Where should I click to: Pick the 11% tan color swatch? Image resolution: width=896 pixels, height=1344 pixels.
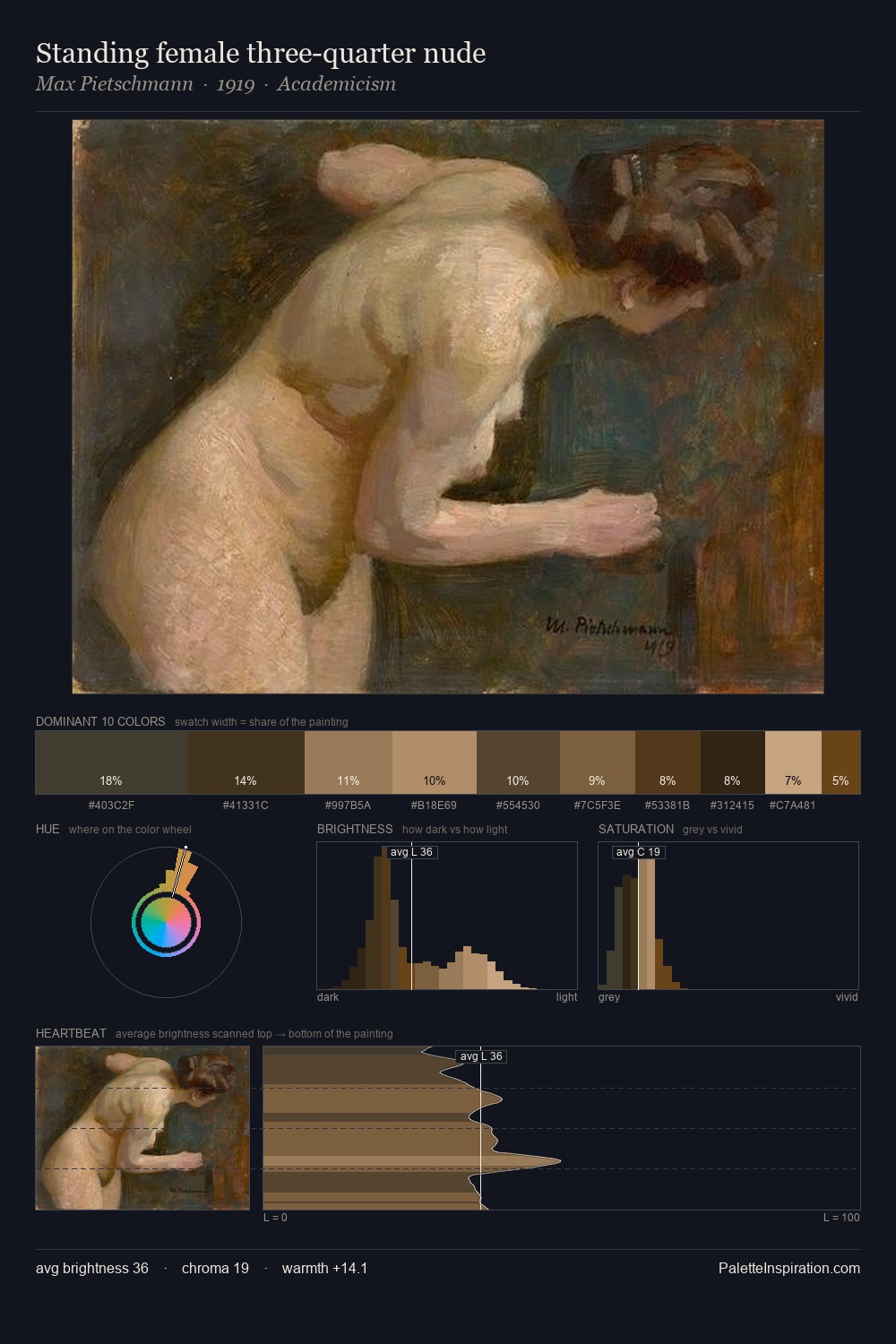click(349, 762)
